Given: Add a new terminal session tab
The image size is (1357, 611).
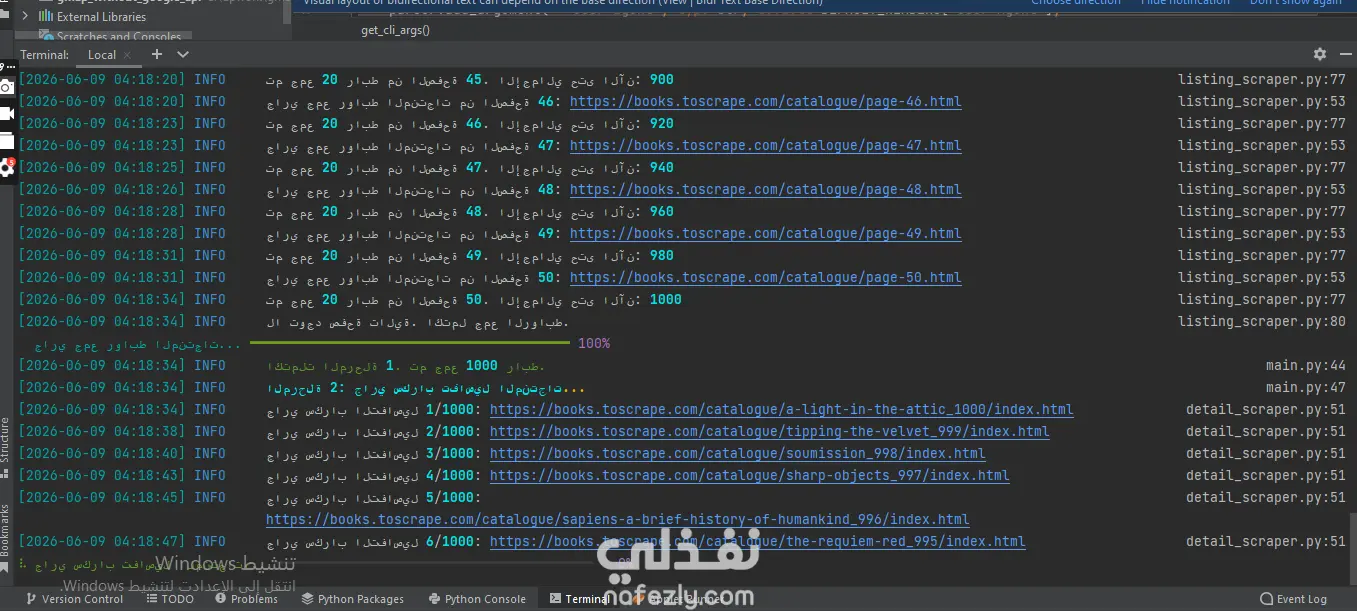Looking at the screenshot, I should [157, 54].
